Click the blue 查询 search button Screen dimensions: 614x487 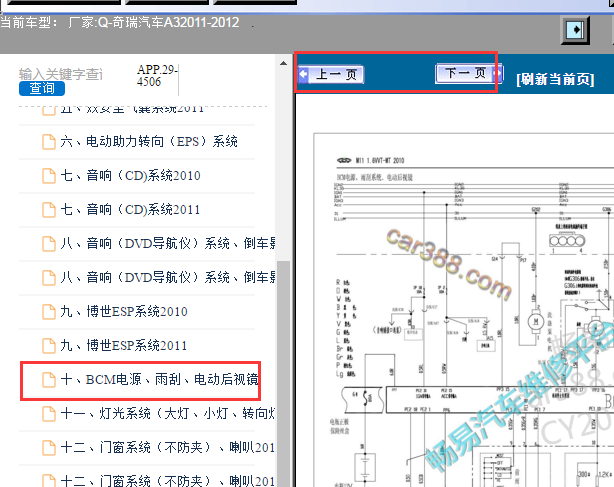pyautogui.click(x=42, y=88)
